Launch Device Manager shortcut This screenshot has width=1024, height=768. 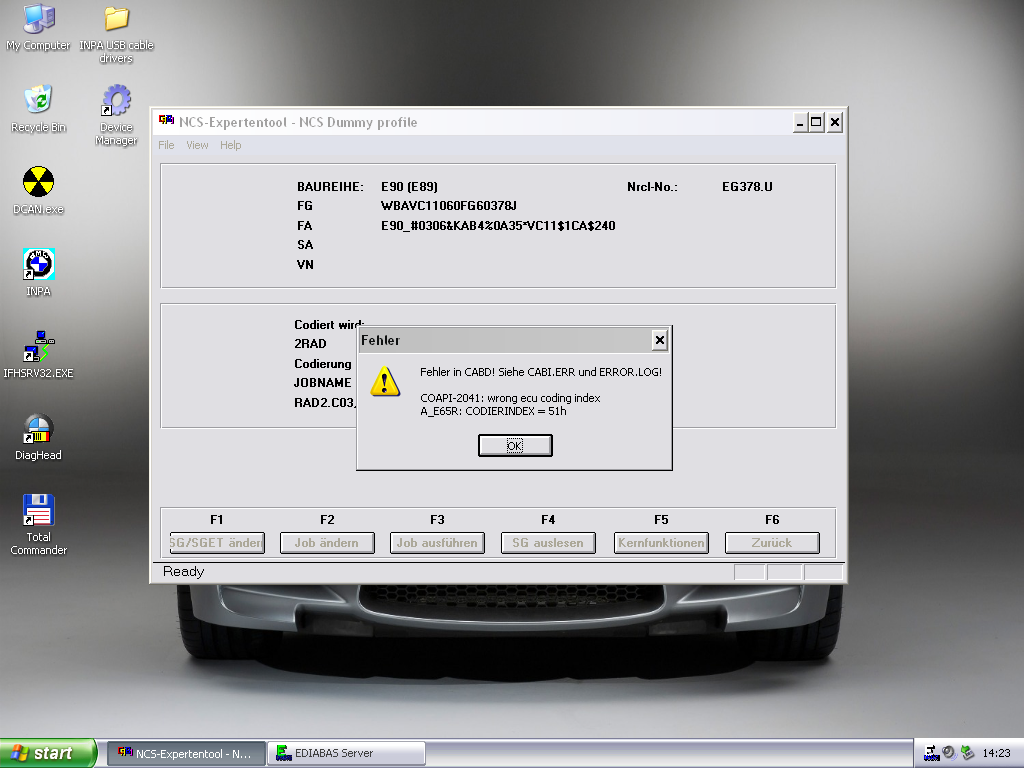116,101
